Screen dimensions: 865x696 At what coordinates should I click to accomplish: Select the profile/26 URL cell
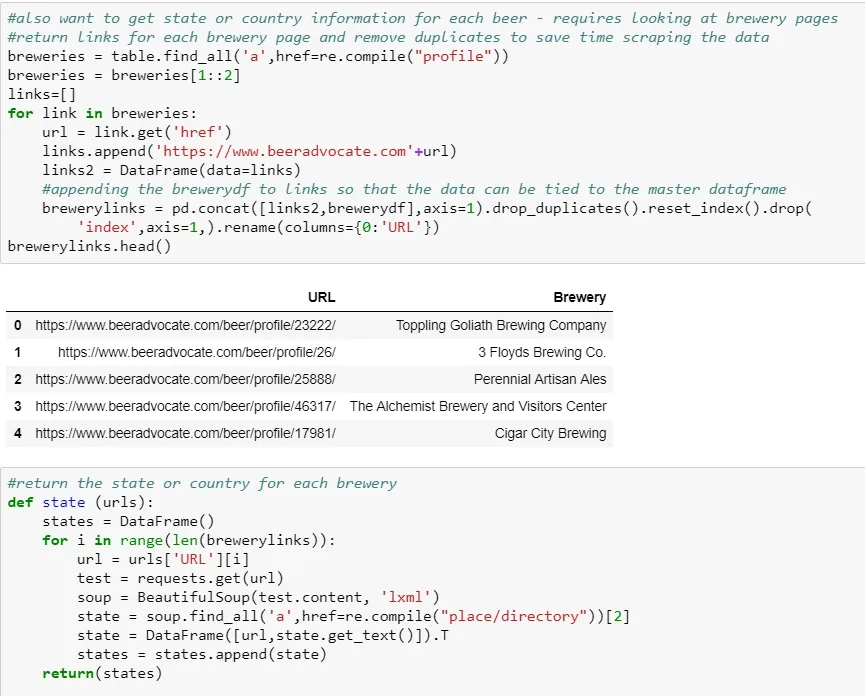pyautogui.click(x=196, y=352)
